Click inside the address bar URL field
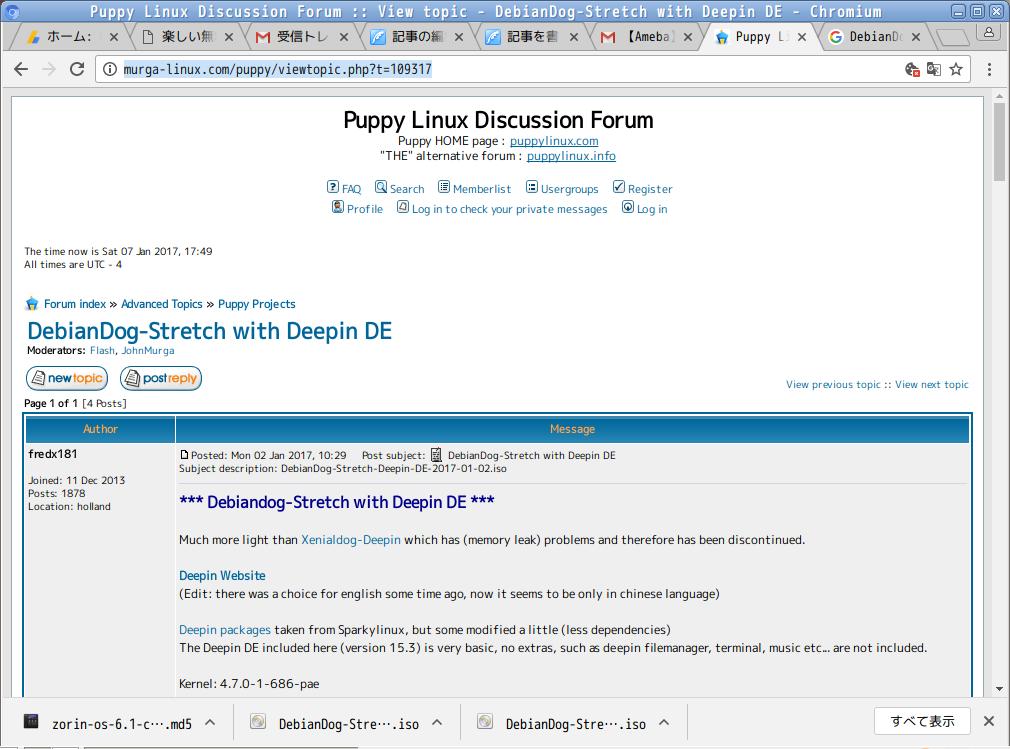The width and height of the screenshot is (1010, 749). [400, 71]
